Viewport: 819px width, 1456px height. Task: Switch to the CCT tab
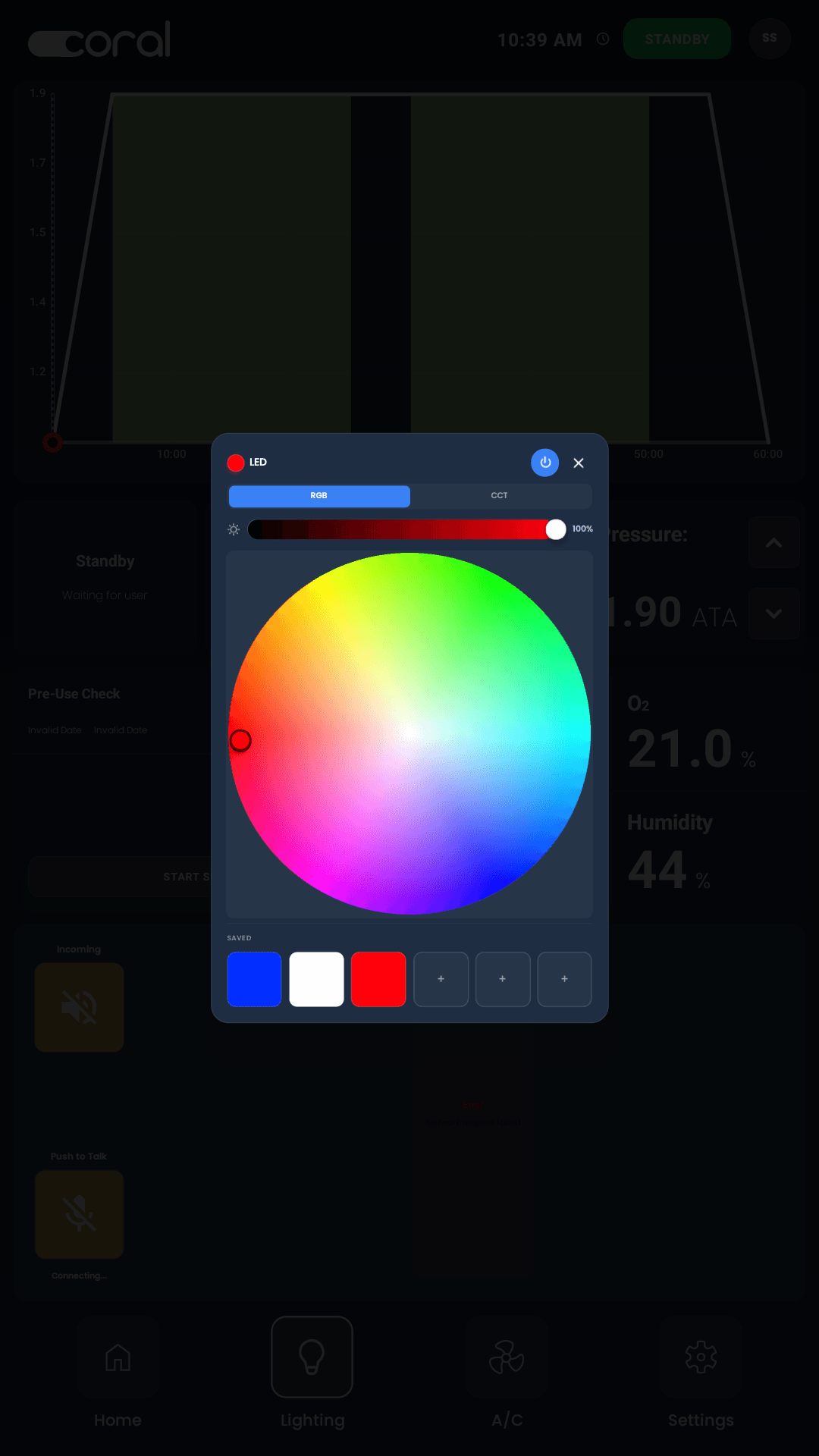[x=499, y=496]
